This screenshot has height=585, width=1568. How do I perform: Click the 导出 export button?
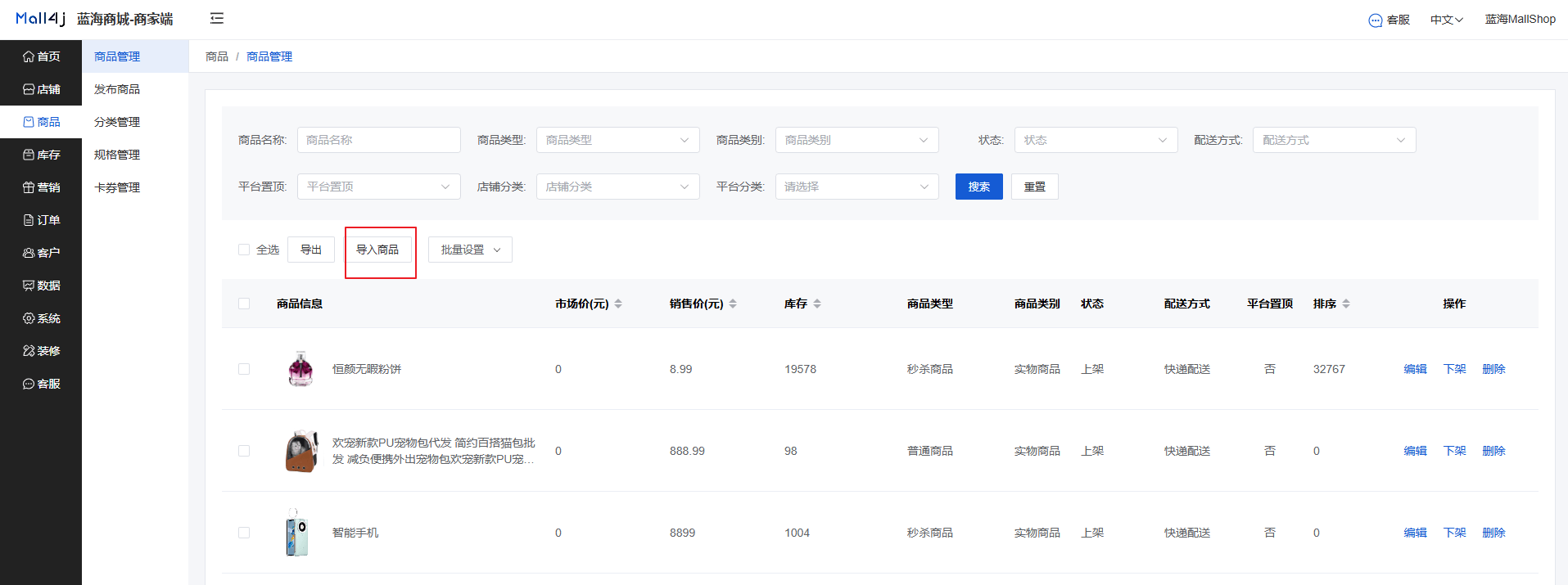tap(311, 250)
